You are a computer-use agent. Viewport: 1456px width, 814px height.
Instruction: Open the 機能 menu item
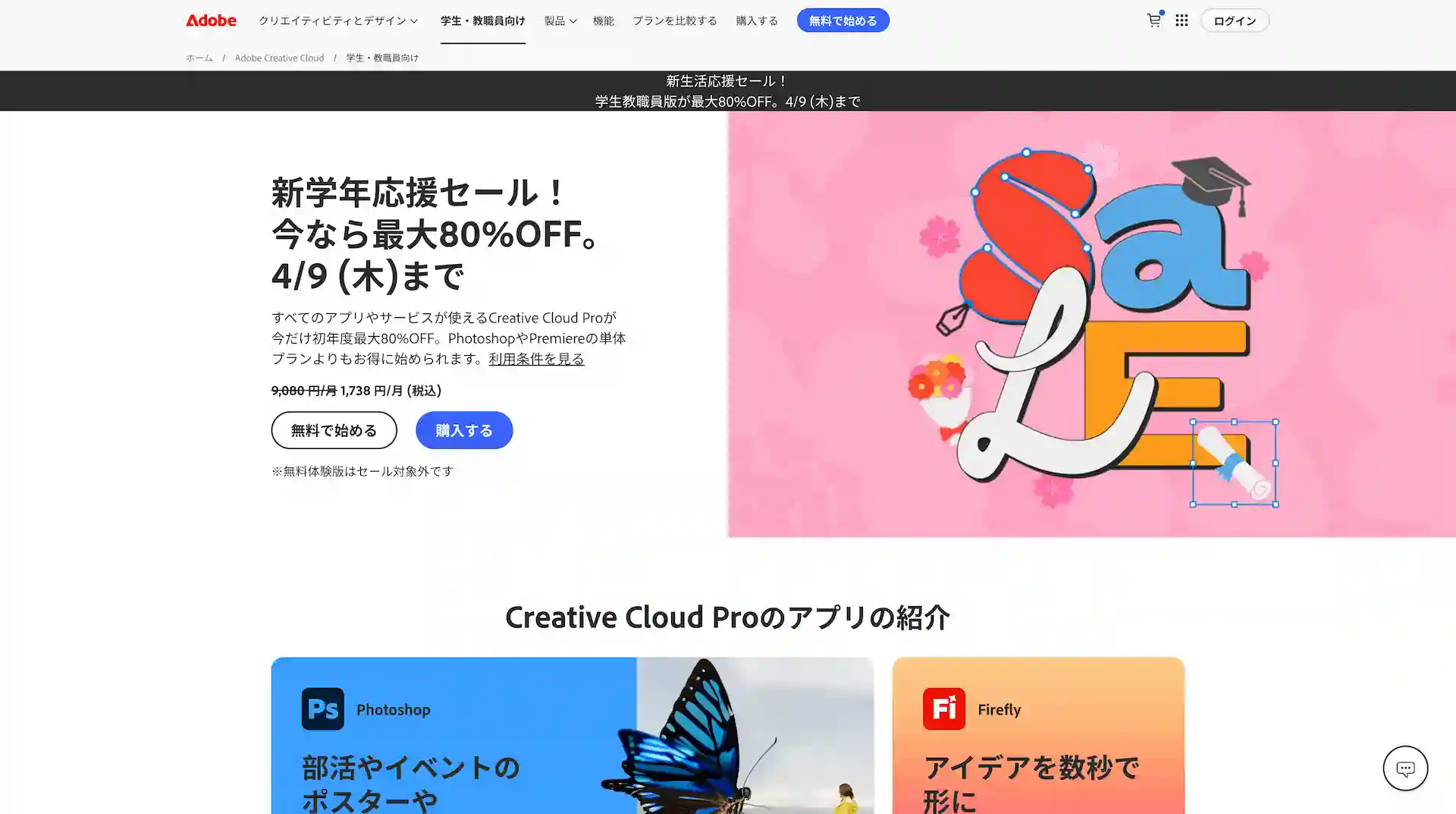point(604,20)
